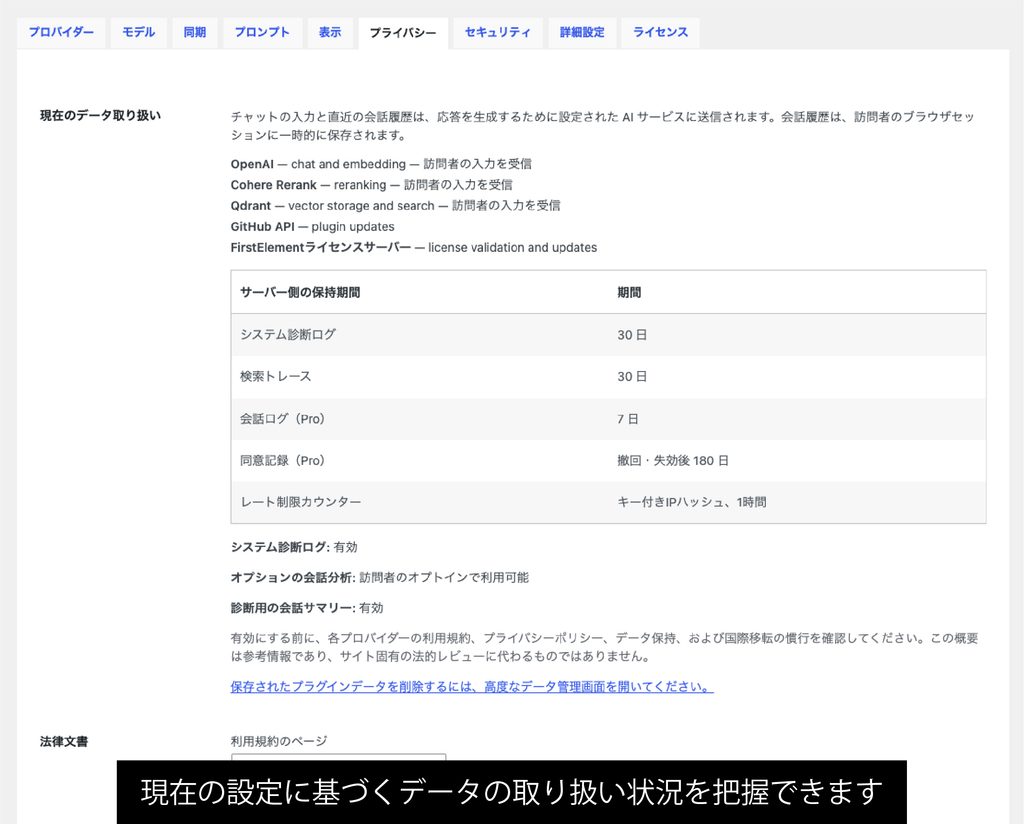Open the プロバイダー tab
The width and height of the screenshot is (1024, 824).
point(61,32)
